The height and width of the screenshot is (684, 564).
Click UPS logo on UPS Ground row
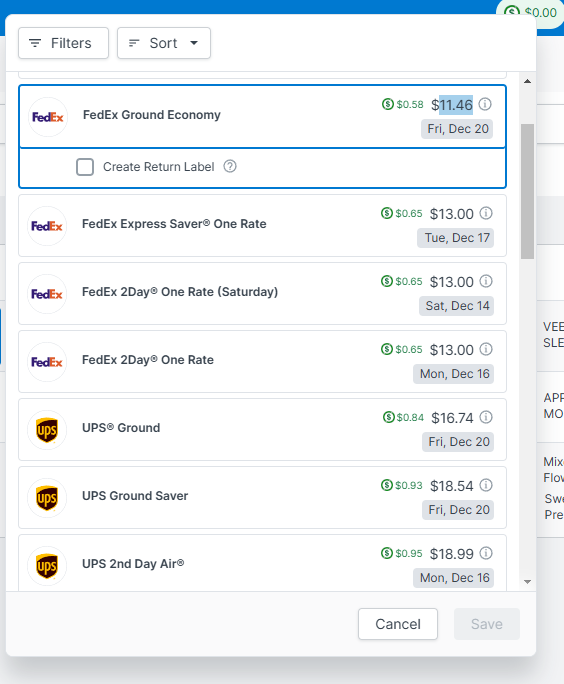click(x=47, y=430)
